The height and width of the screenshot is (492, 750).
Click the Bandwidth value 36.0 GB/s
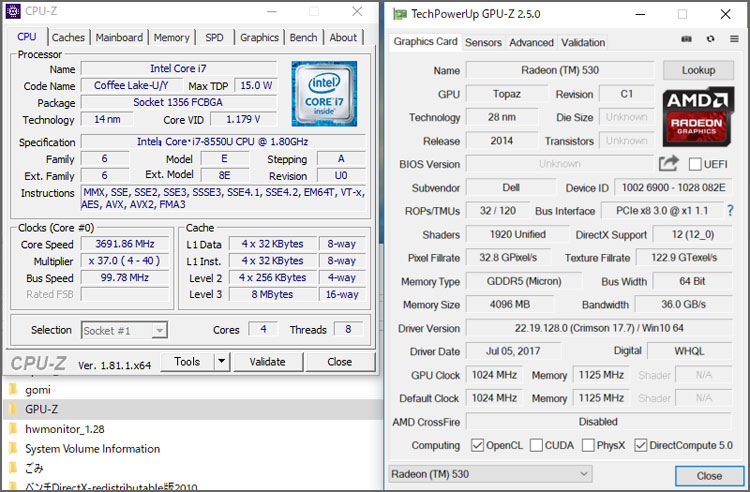[683, 304]
